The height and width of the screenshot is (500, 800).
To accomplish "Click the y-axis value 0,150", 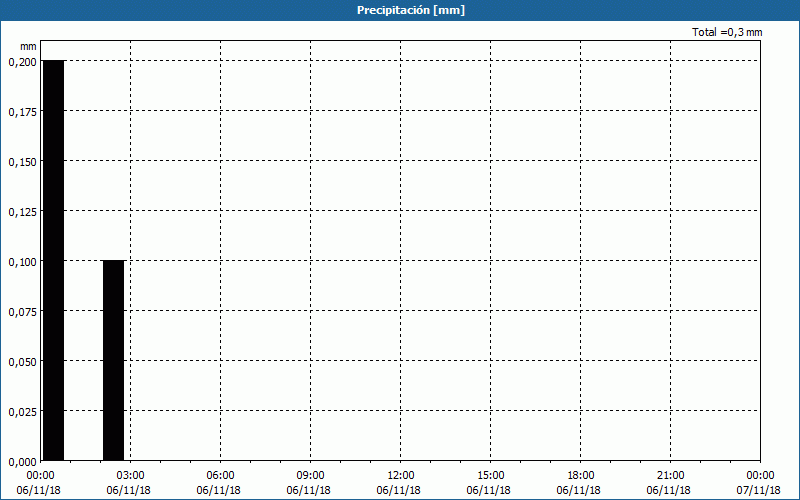I will point(23,162).
